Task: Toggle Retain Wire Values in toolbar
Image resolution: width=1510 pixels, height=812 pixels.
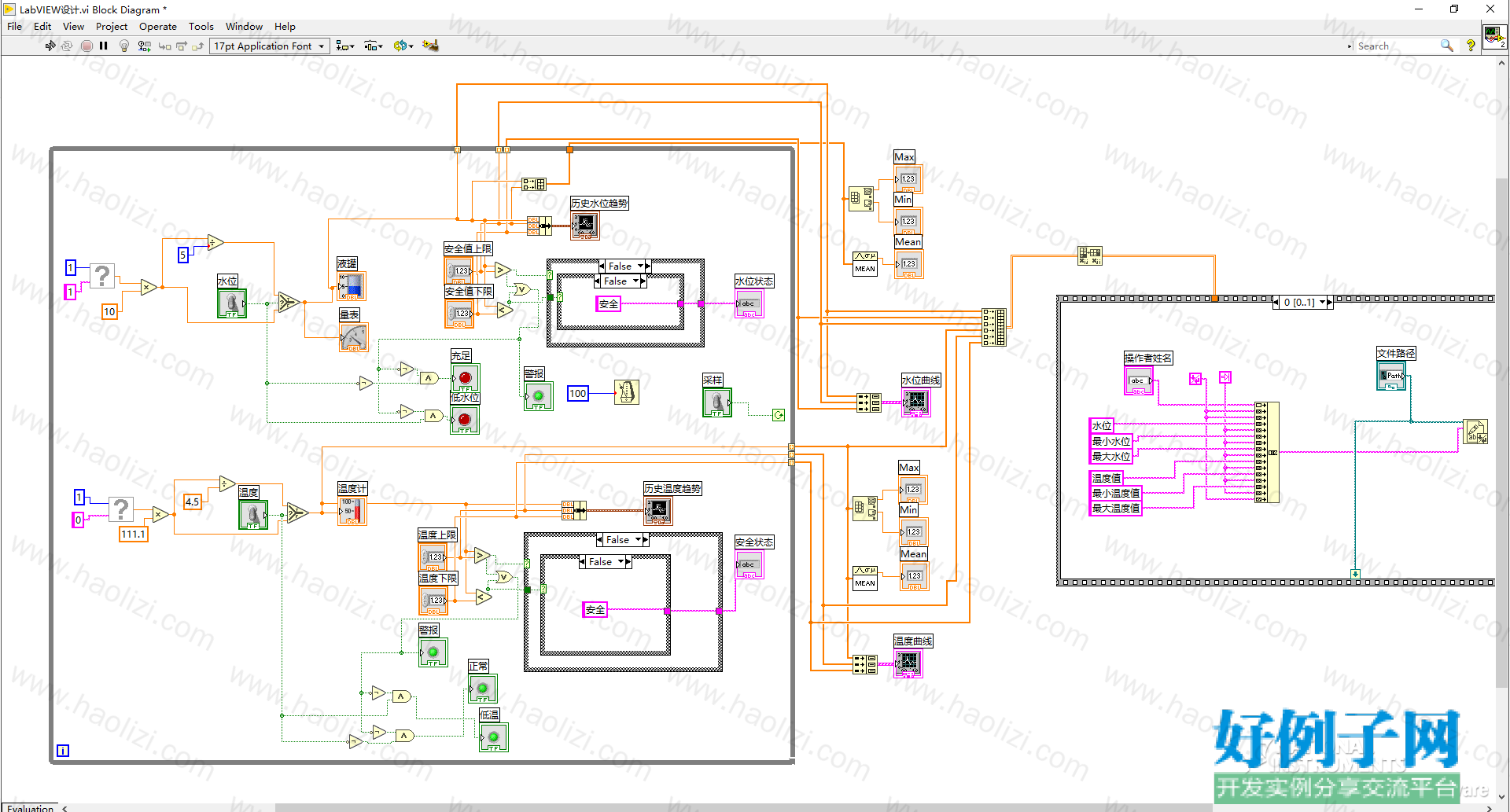Action: (x=144, y=46)
